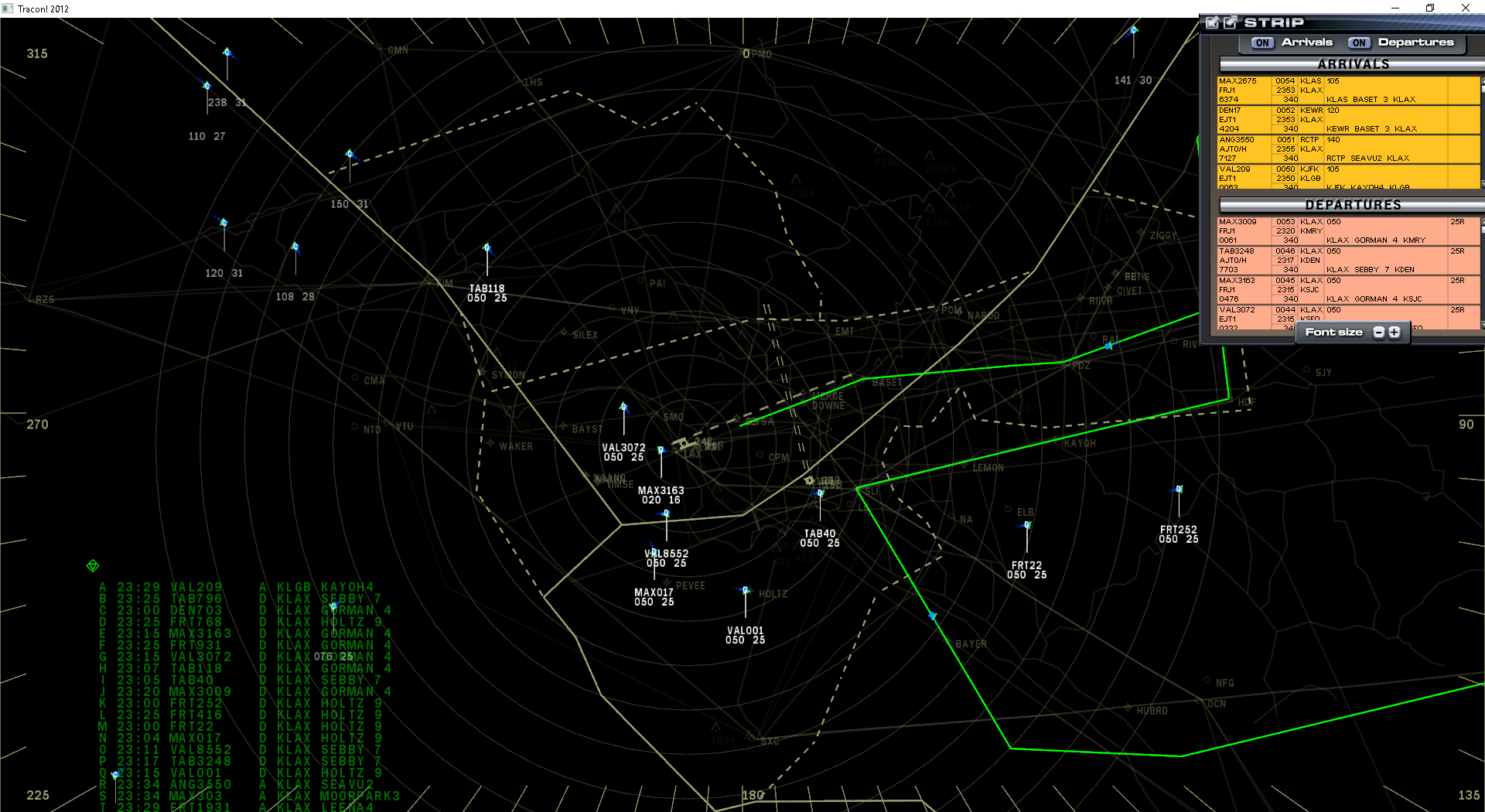This screenshot has height=812, width=1485.
Task: Click the Tracon! 2012 application icon in titlebar
Action: [x=8, y=9]
